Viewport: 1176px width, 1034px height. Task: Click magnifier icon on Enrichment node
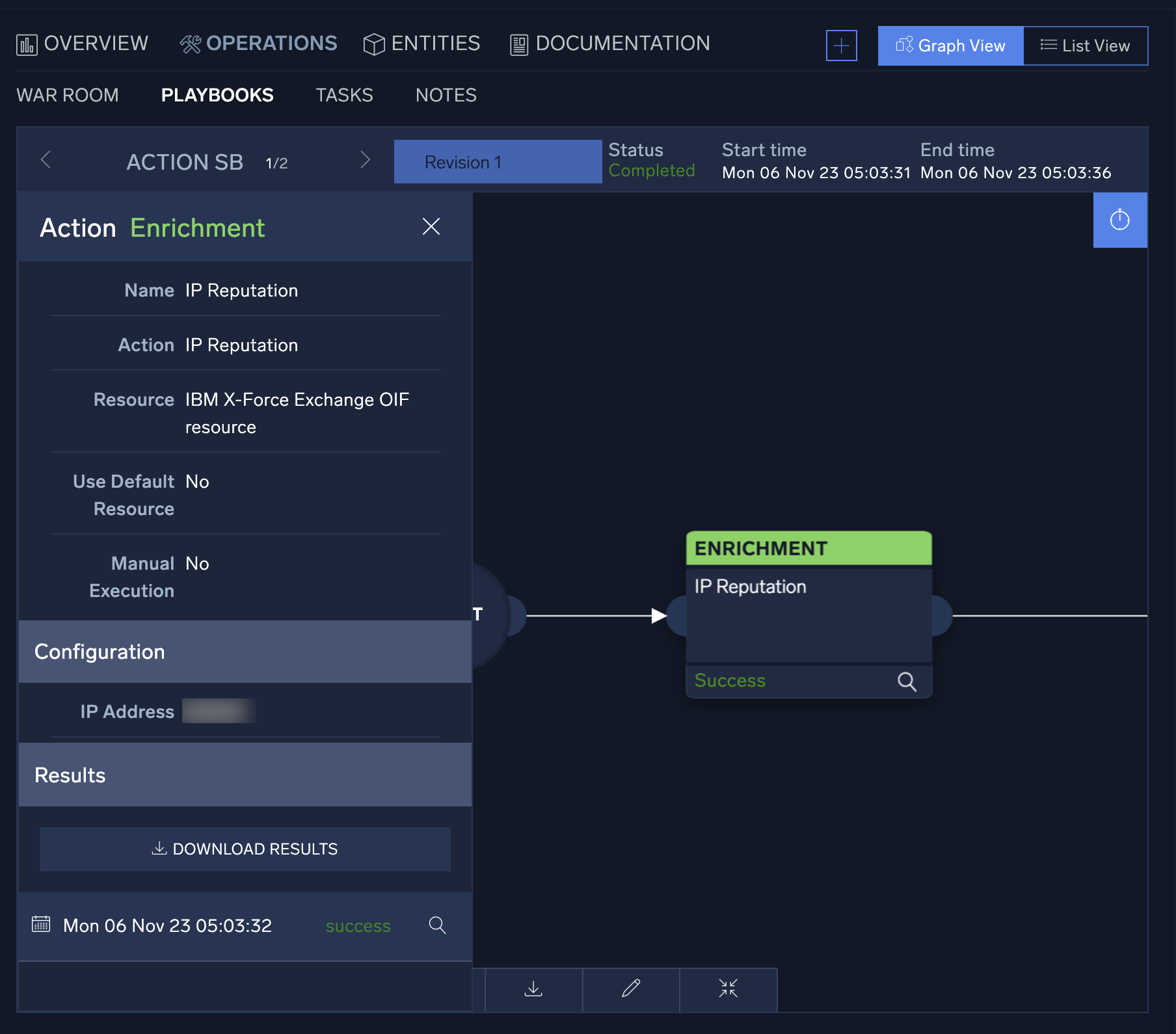[907, 681]
